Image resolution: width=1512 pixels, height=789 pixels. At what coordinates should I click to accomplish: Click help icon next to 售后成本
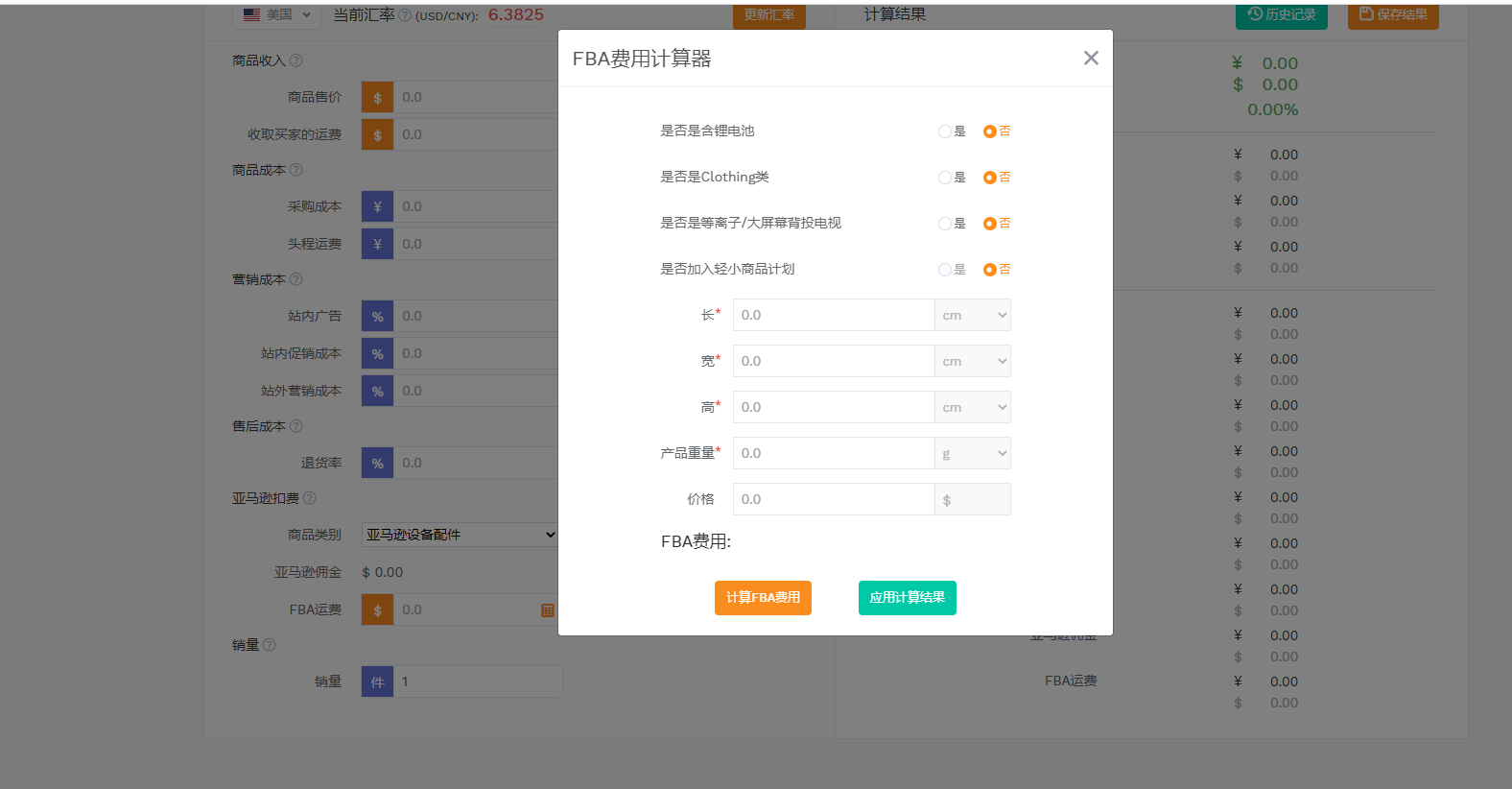pyautogui.click(x=296, y=426)
